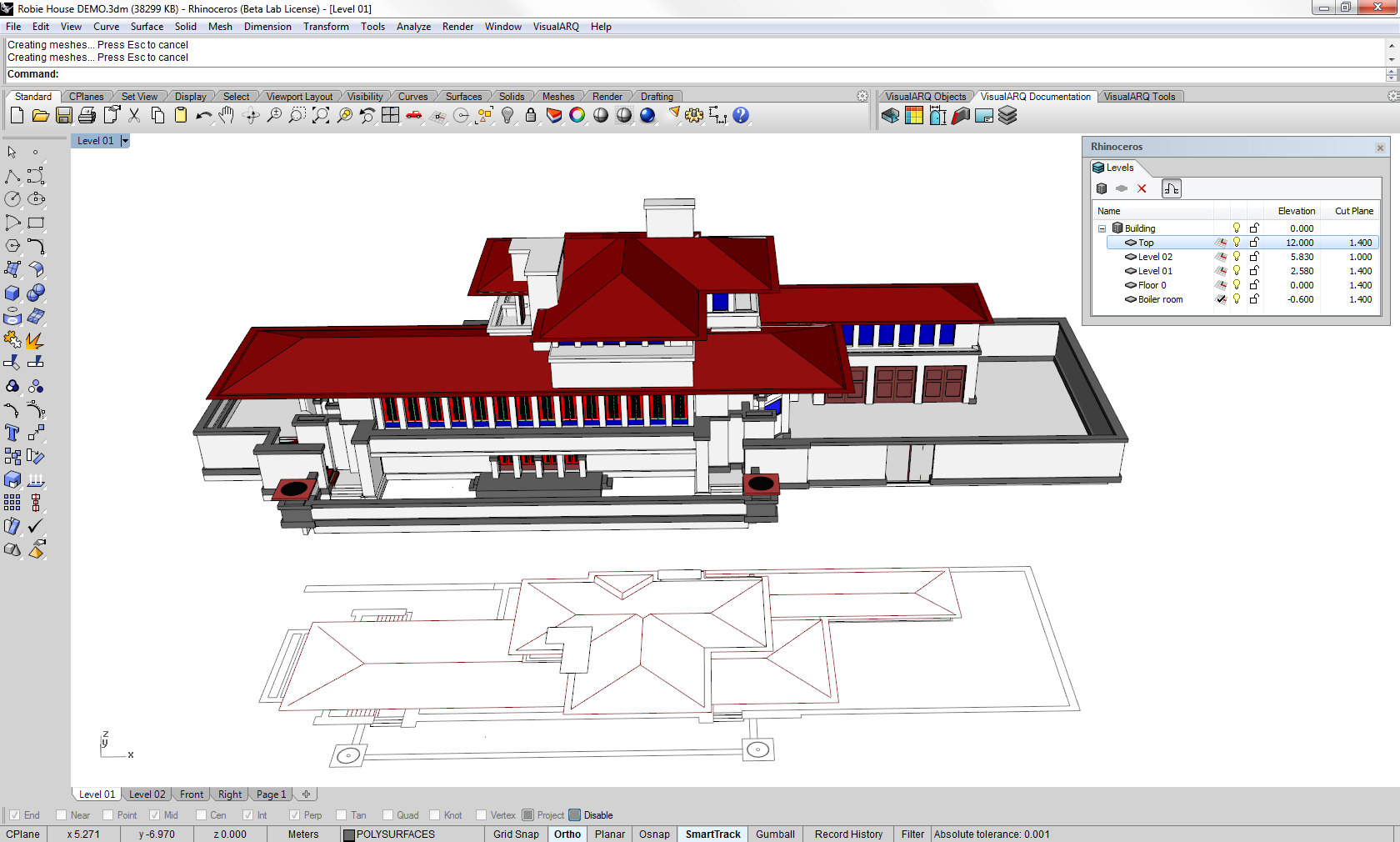Toggle lock icon for Floor 0 level

pyautogui.click(x=1254, y=285)
